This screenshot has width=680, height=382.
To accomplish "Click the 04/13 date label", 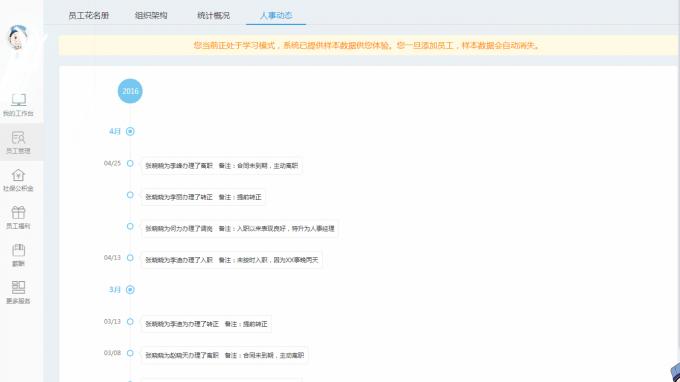I will [x=112, y=258].
